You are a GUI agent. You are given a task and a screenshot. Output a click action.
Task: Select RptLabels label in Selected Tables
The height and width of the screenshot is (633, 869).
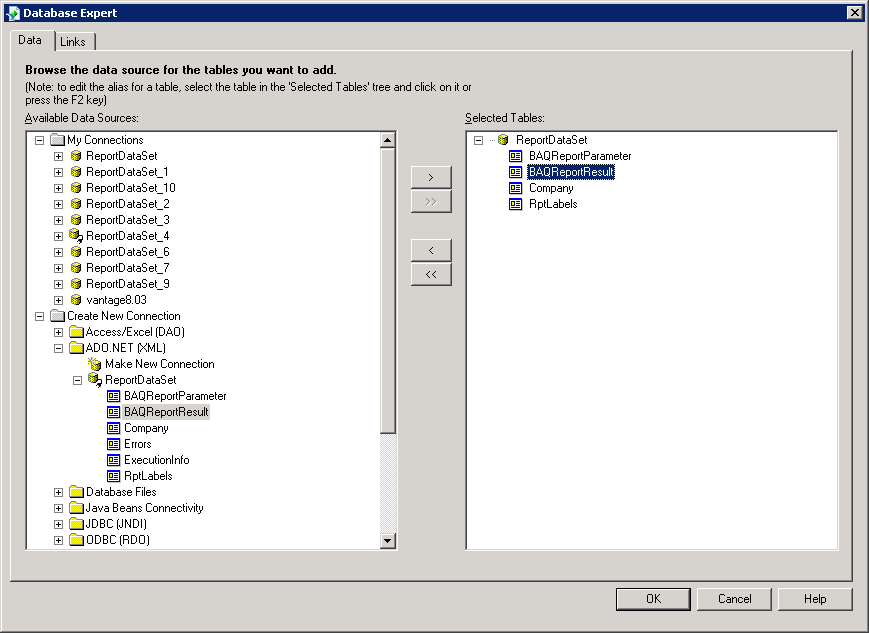pos(553,204)
